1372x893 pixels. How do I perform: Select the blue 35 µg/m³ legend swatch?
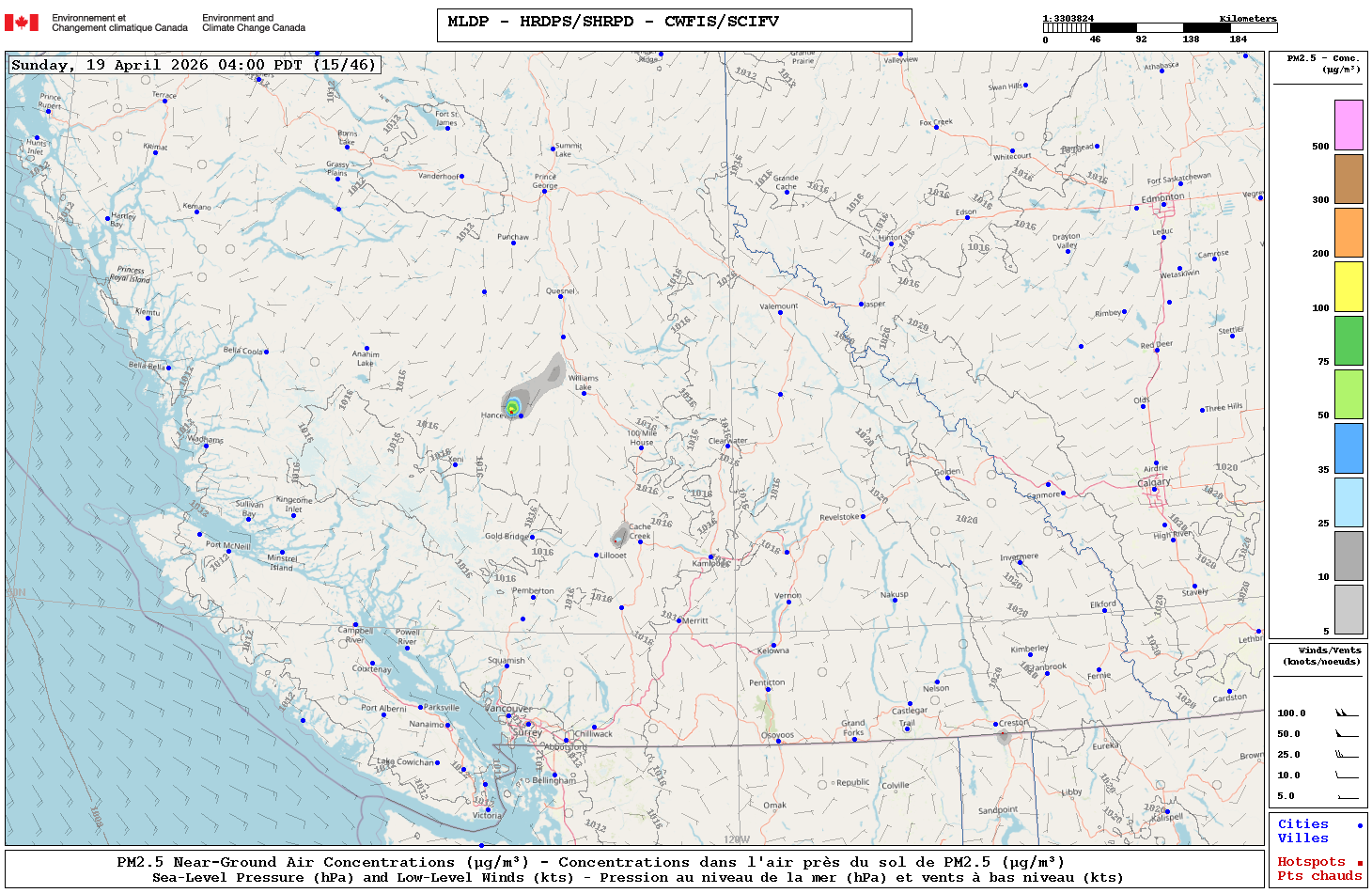1349,448
